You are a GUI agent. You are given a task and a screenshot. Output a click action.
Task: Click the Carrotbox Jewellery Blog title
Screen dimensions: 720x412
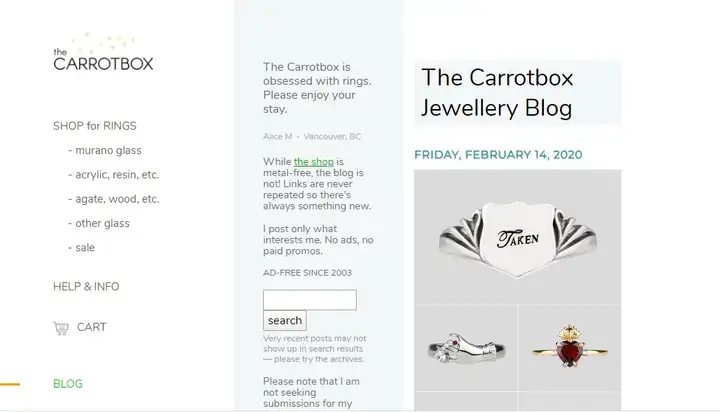click(x=497, y=93)
